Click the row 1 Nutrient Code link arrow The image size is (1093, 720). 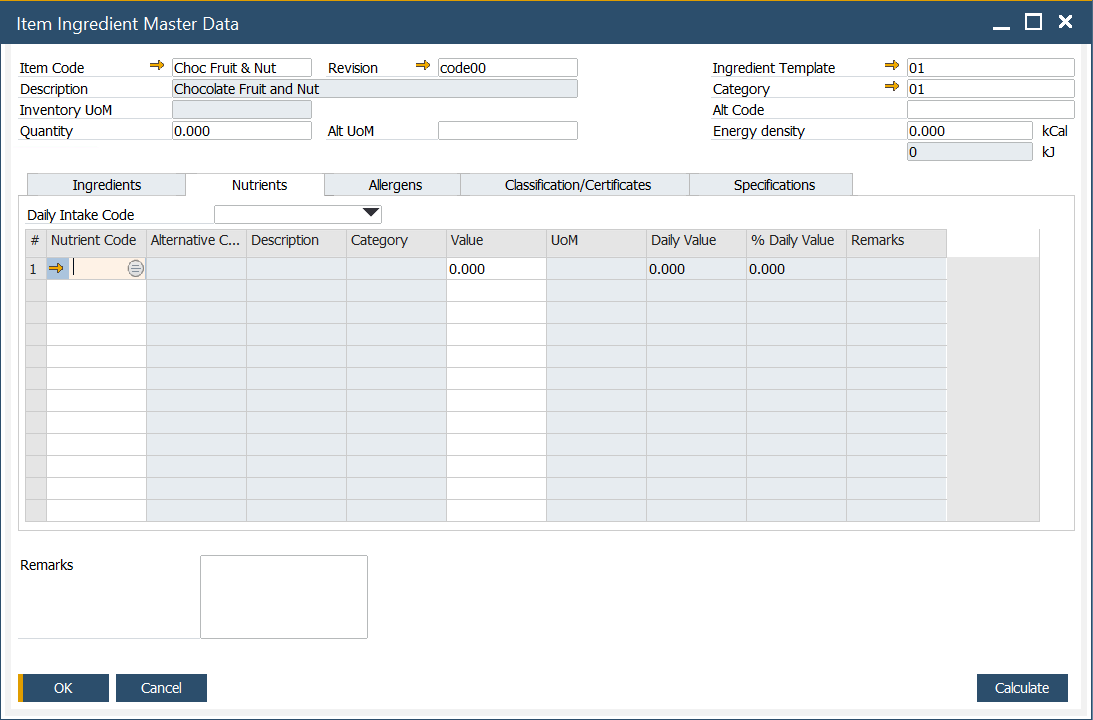click(56, 268)
